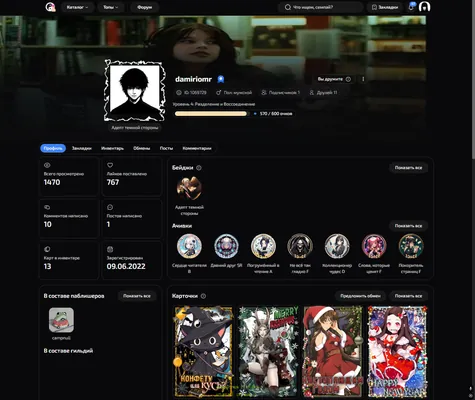This screenshot has width=475, height=400.
Task: Switch to the Закладки profile tab
Action: [x=82, y=148]
